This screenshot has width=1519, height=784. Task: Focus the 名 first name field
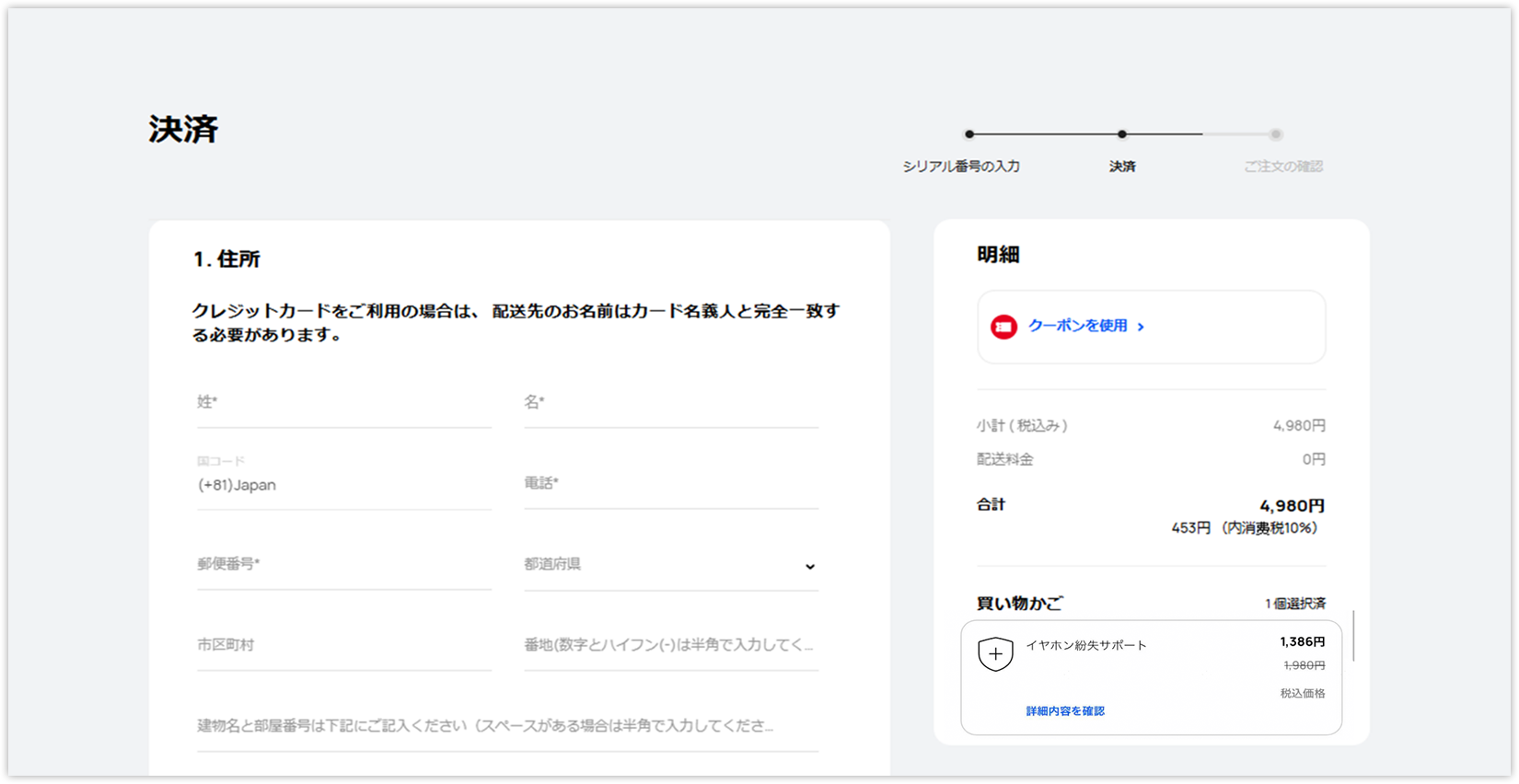[x=670, y=403]
